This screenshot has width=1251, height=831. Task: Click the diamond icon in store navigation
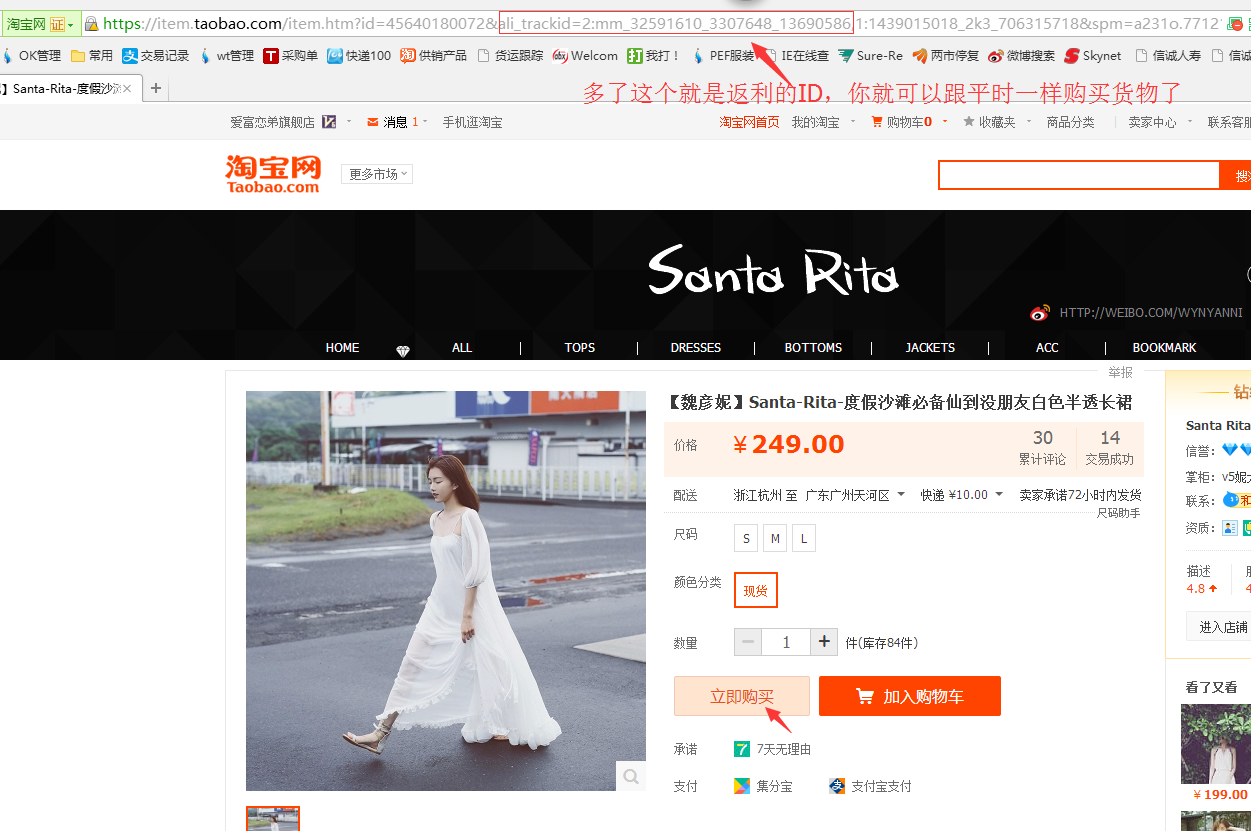(403, 350)
